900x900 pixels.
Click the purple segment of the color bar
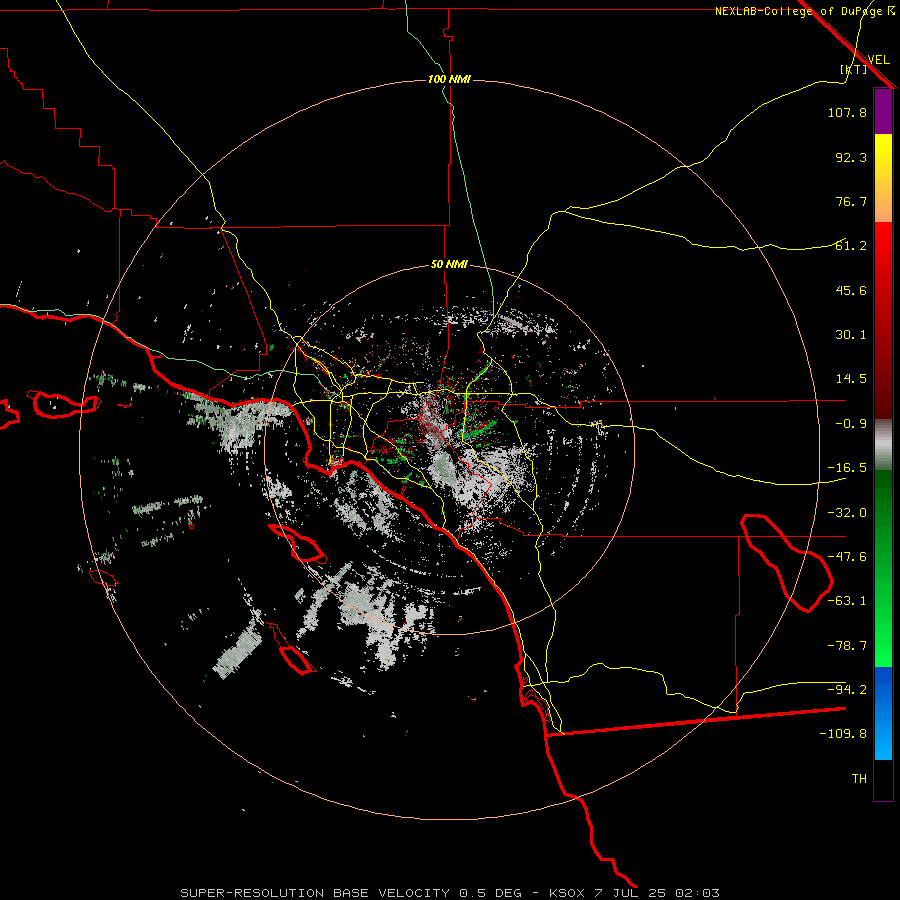[883, 111]
